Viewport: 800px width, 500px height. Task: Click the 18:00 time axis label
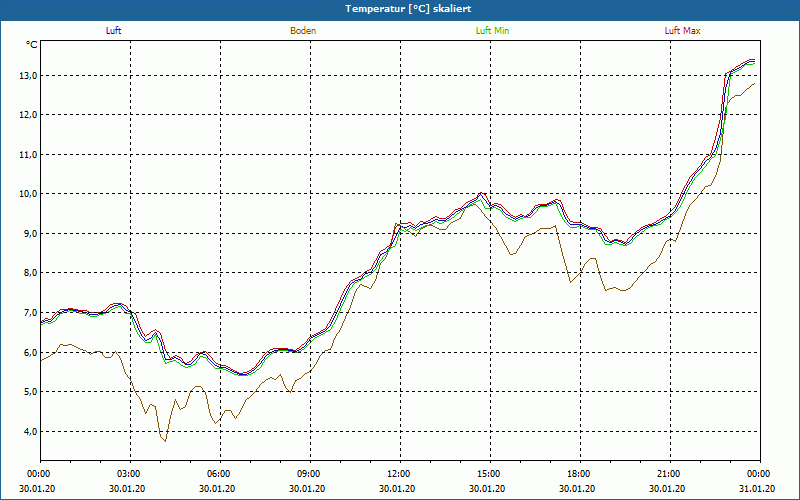click(578, 474)
